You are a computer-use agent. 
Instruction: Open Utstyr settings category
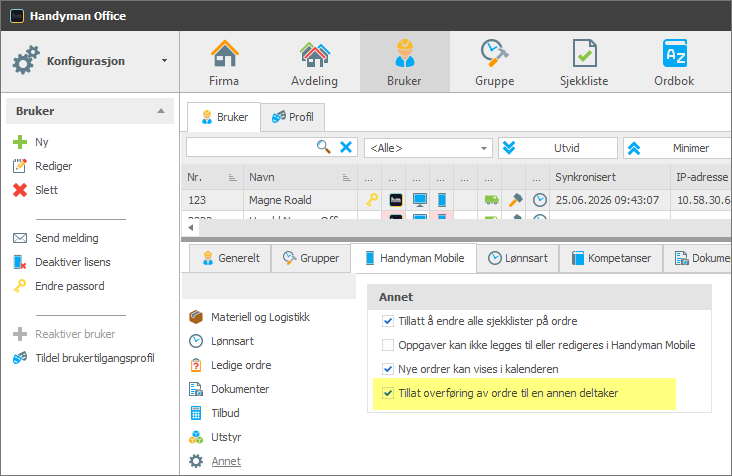pyautogui.click(x=215, y=437)
